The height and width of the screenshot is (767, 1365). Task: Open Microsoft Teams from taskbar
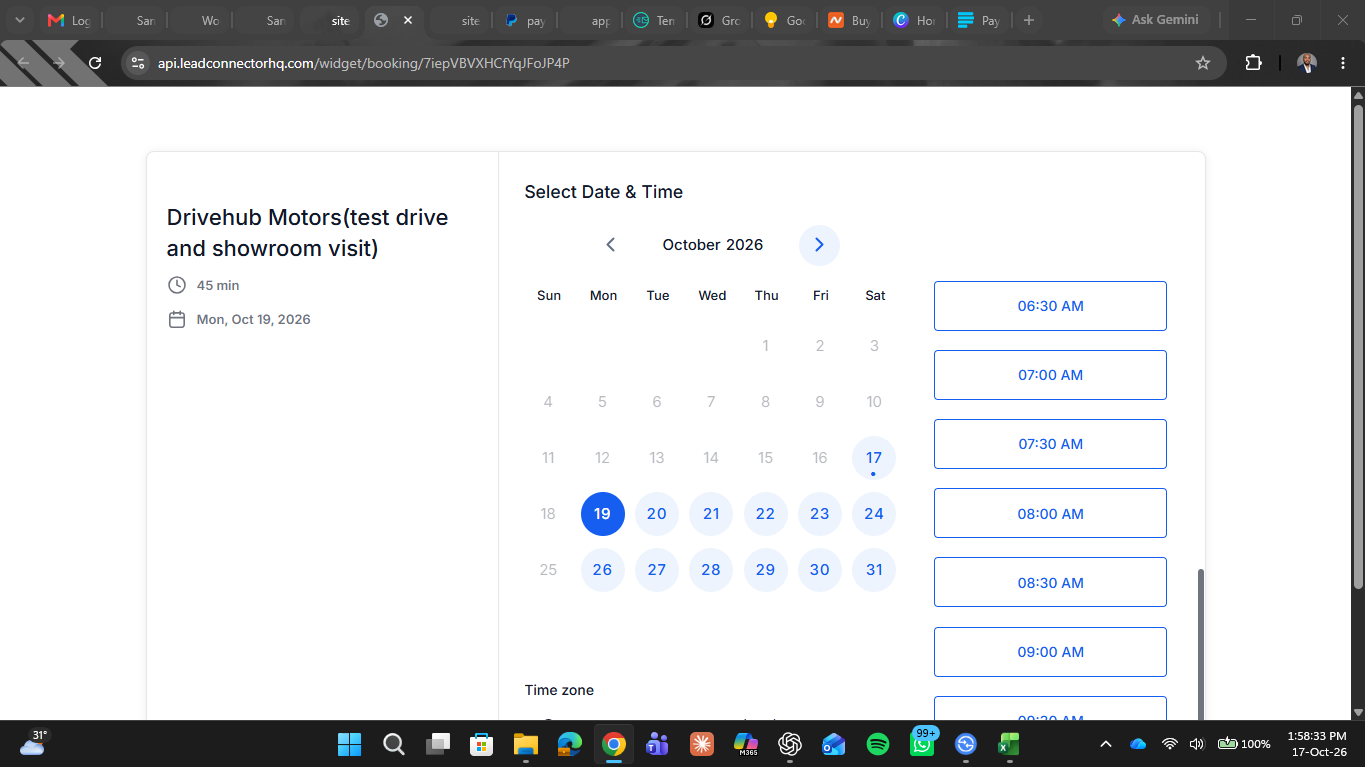(657, 744)
